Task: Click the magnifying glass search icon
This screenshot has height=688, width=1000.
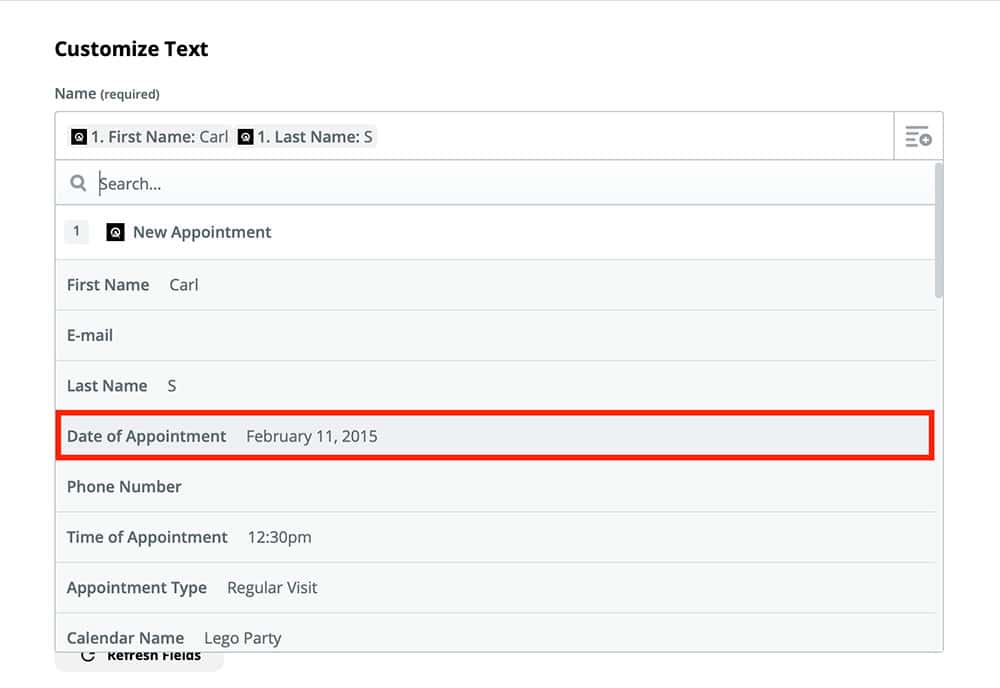Action: coord(78,184)
